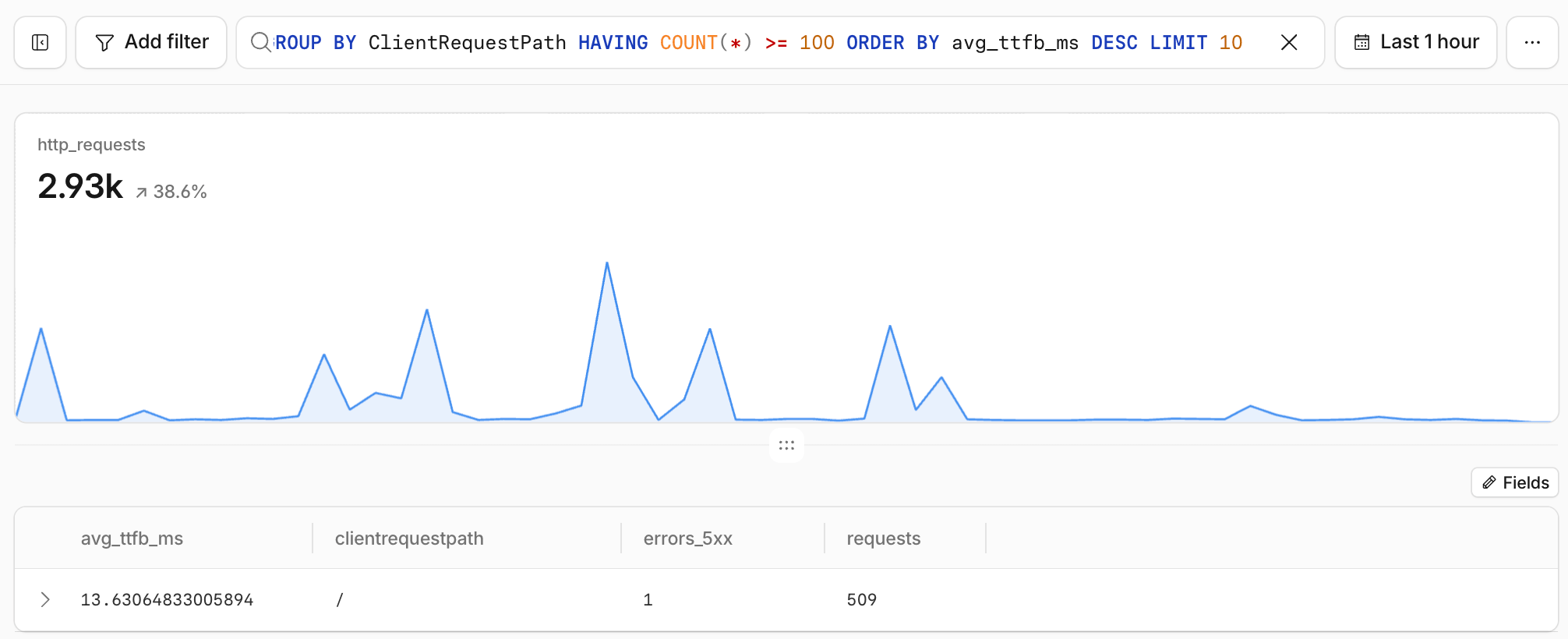This screenshot has width=1568, height=639.
Task: Select the errors_5xx value 1
Action: click(x=648, y=600)
